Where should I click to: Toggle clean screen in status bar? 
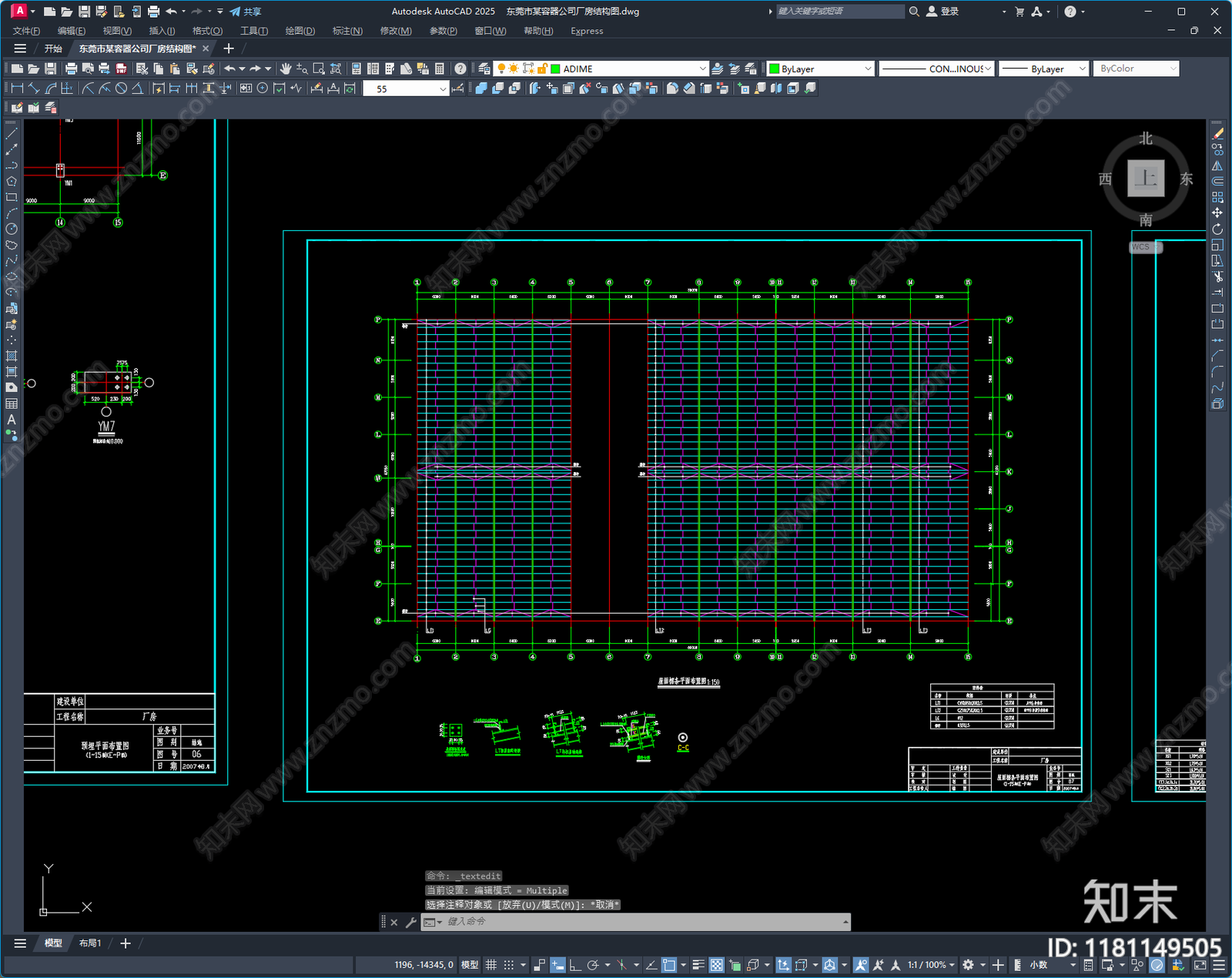point(1200,965)
